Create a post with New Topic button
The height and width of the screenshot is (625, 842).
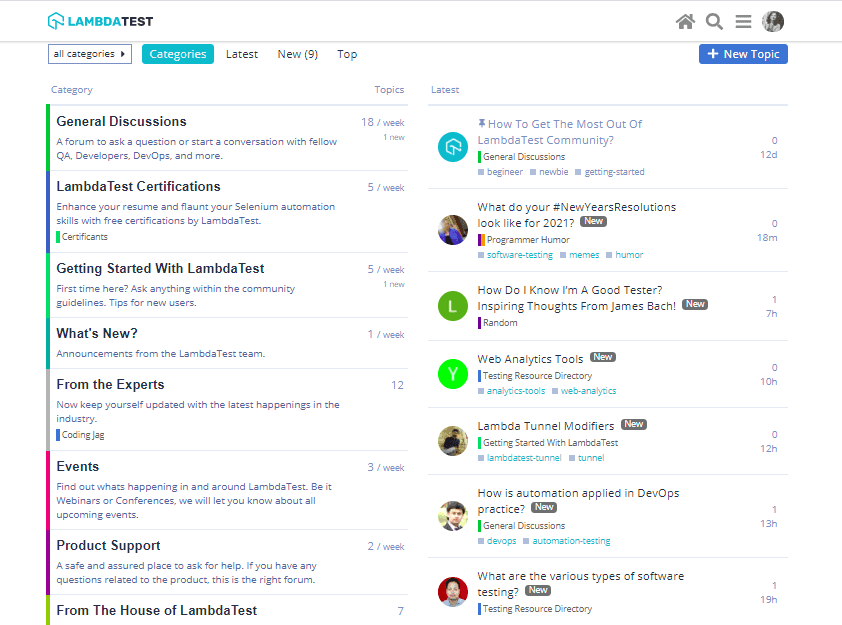[x=743, y=54]
